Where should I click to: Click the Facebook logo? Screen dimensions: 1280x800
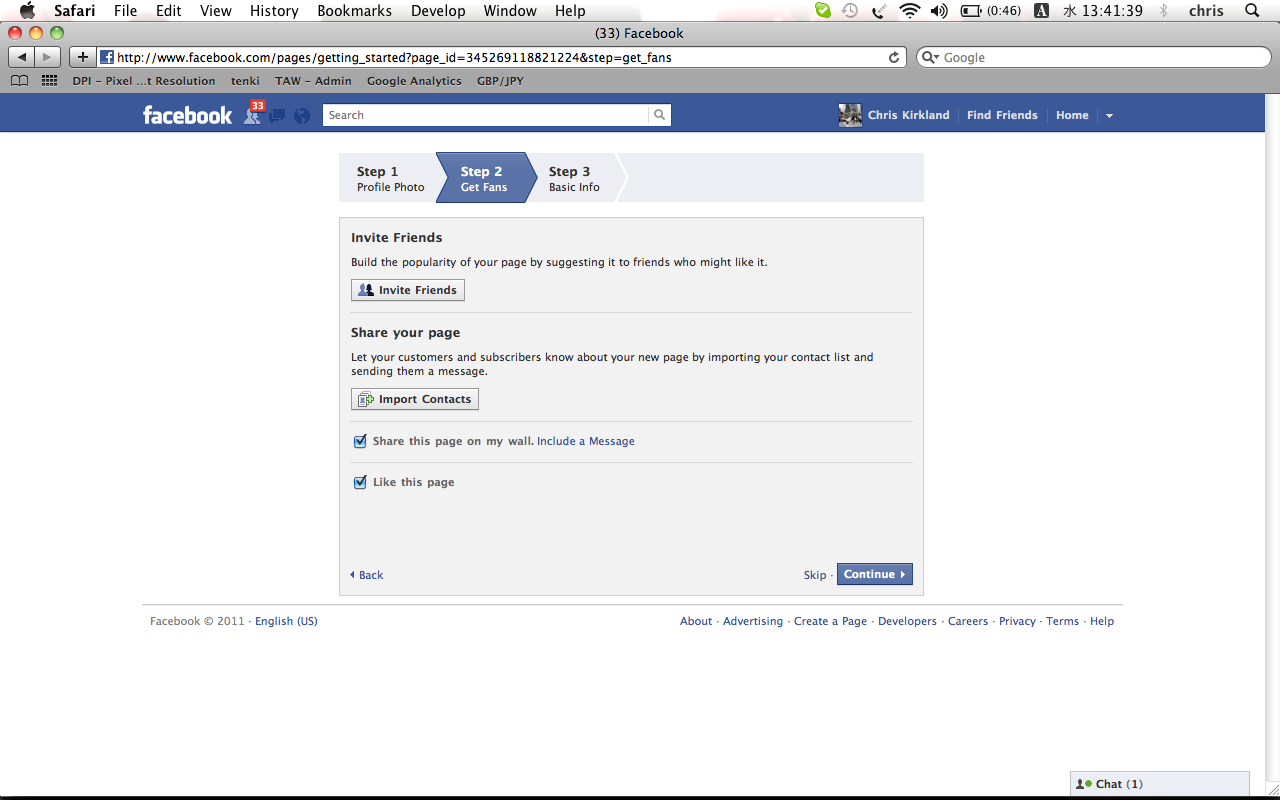pyautogui.click(x=187, y=115)
